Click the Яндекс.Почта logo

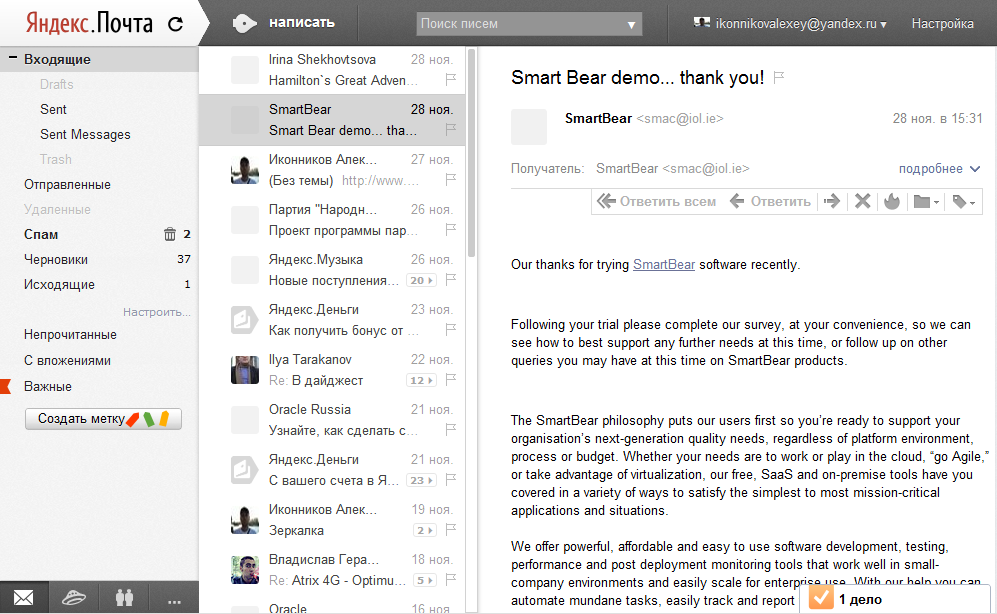(x=89, y=24)
